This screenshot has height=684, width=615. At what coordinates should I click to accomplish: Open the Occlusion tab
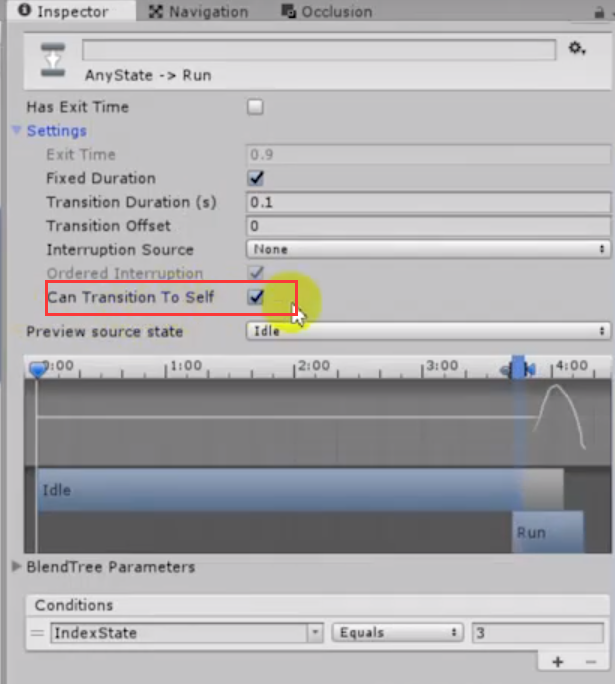click(x=327, y=12)
